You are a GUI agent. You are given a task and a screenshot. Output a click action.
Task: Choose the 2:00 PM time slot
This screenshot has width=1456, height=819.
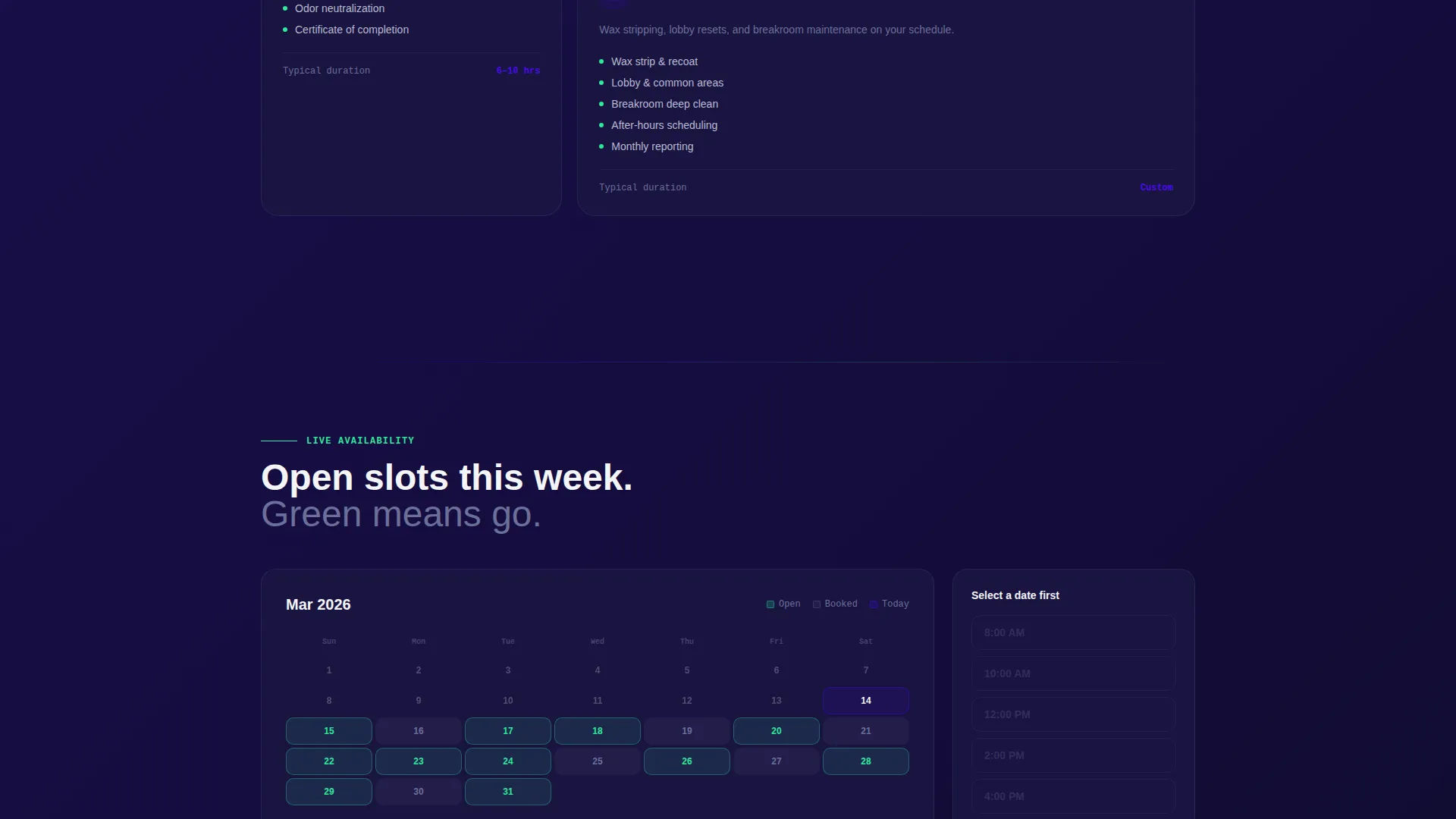[x=1073, y=755]
